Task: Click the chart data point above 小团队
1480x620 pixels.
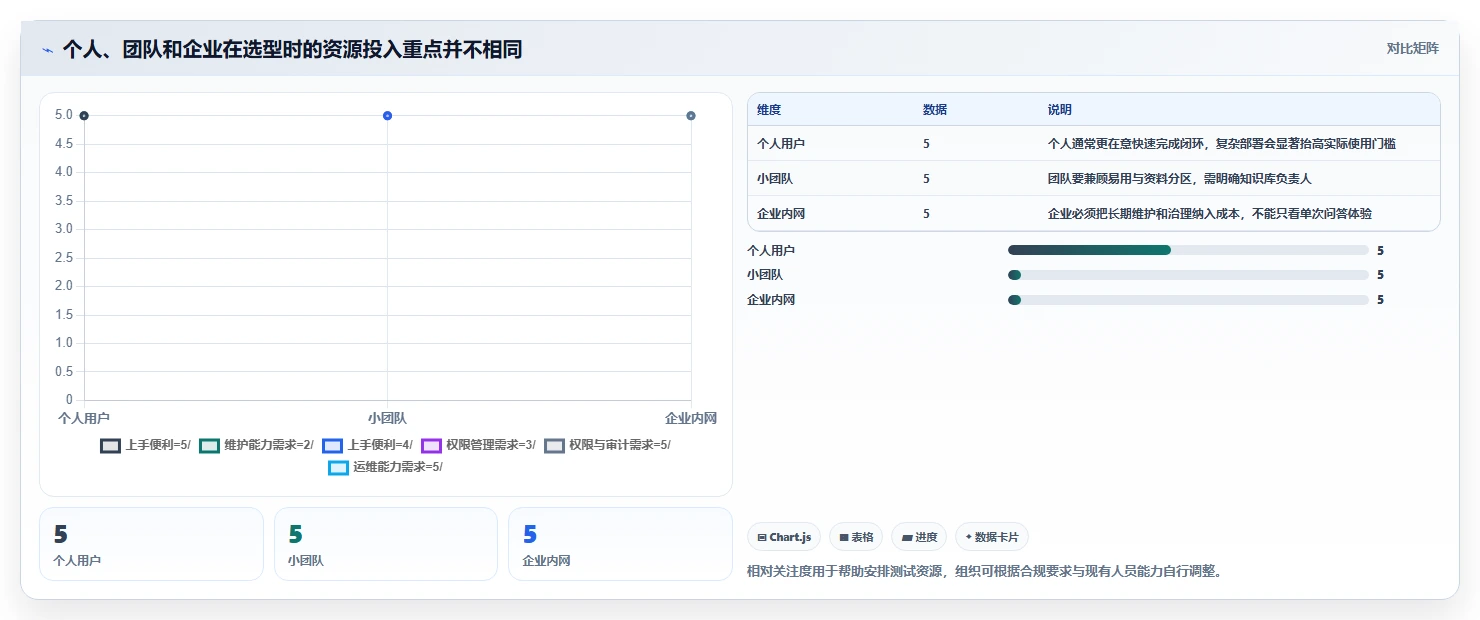Action: click(387, 116)
